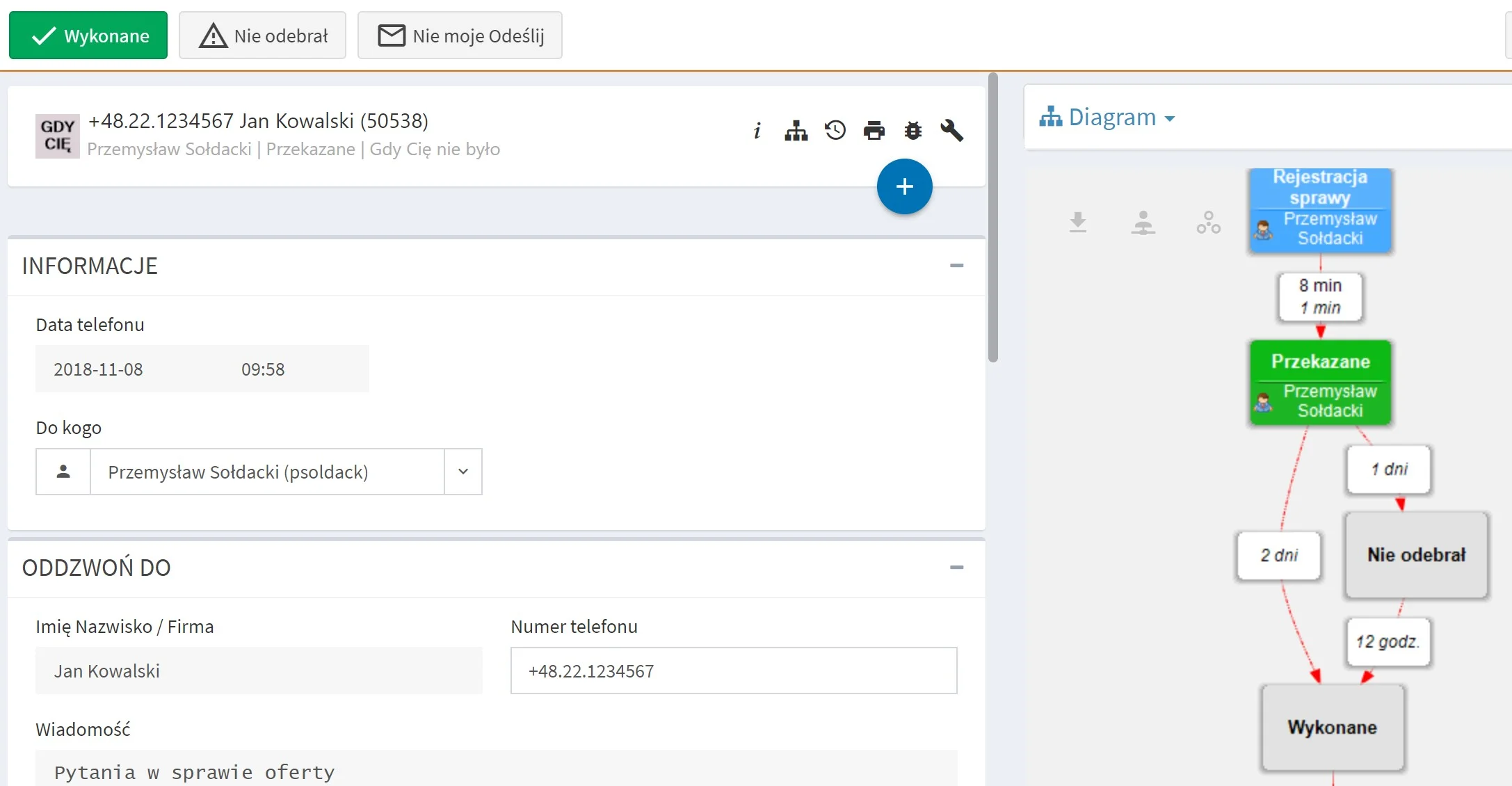Click the '2 dni' transition label
The height and width of the screenshot is (786, 1512).
click(x=1279, y=556)
